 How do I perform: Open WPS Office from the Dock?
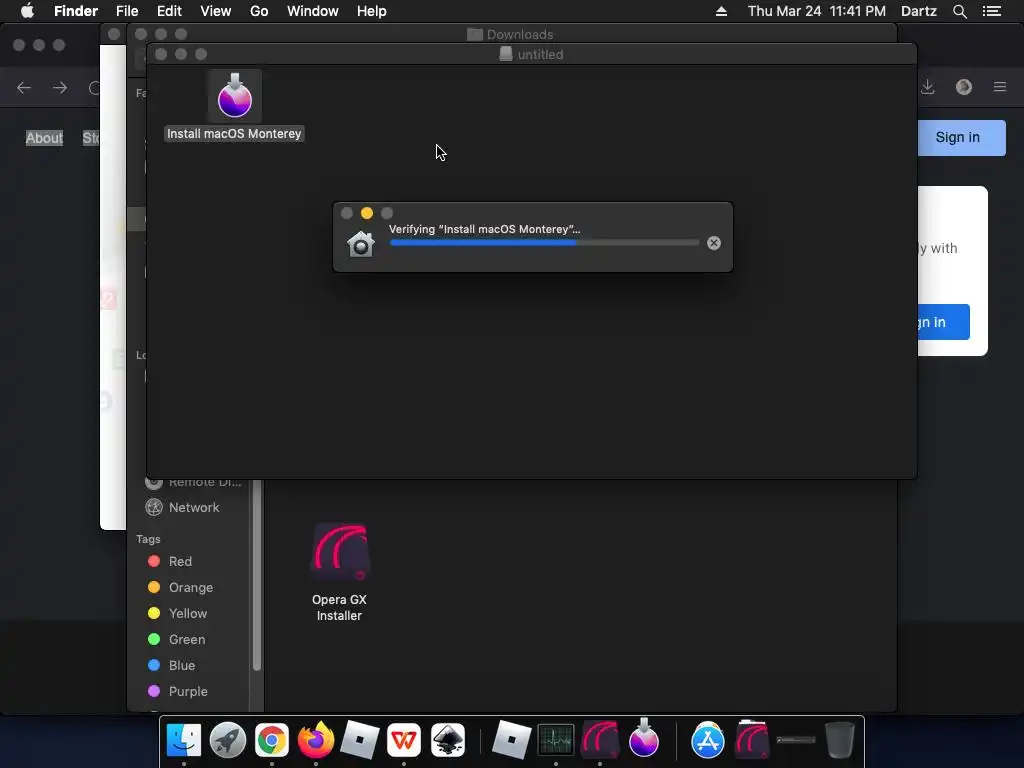(x=404, y=740)
